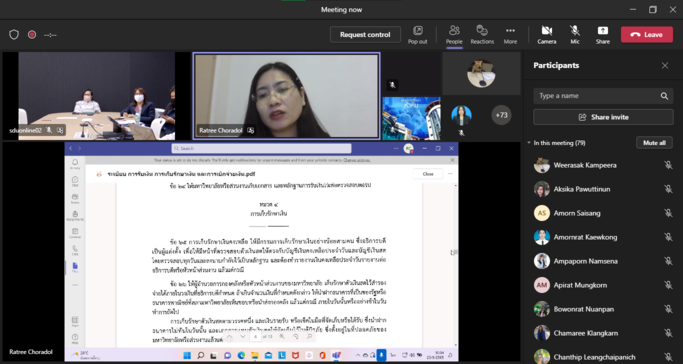This screenshot has height=364, width=683.
Task: Click mic status icon for Weerasak Kampeera
Action: pyautogui.click(x=668, y=165)
